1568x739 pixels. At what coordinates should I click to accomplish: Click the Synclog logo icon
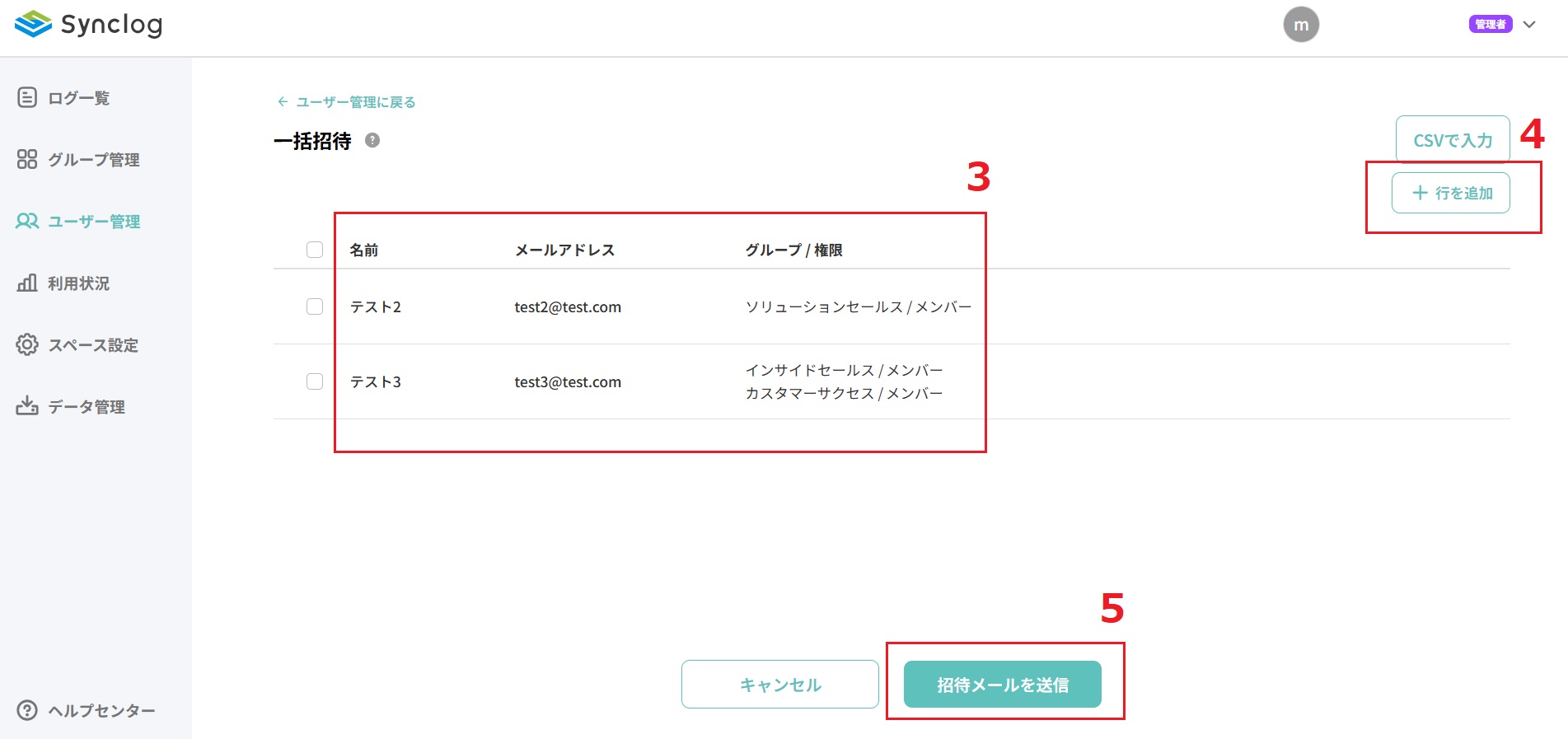pos(33,25)
